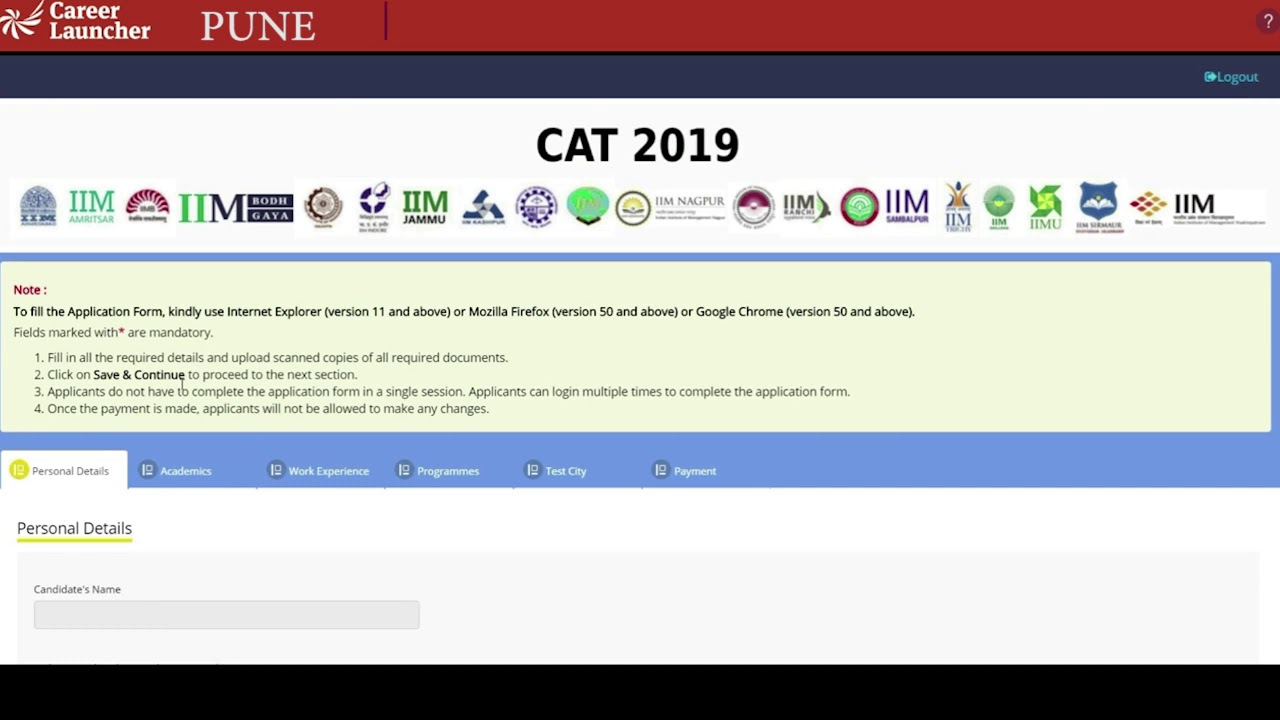
Task: Click the 'Fields marked with * are mandatory' line
Action: tap(113, 333)
